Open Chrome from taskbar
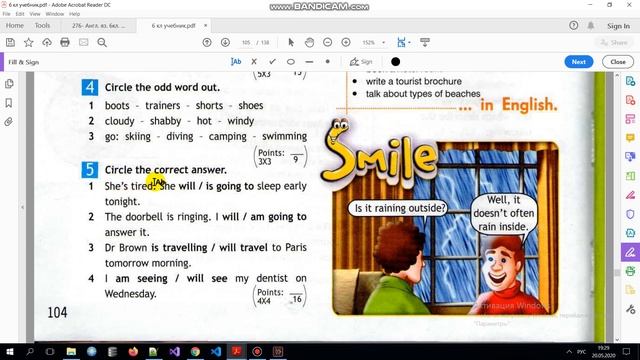This screenshot has width=640, height=360. point(195,351)
